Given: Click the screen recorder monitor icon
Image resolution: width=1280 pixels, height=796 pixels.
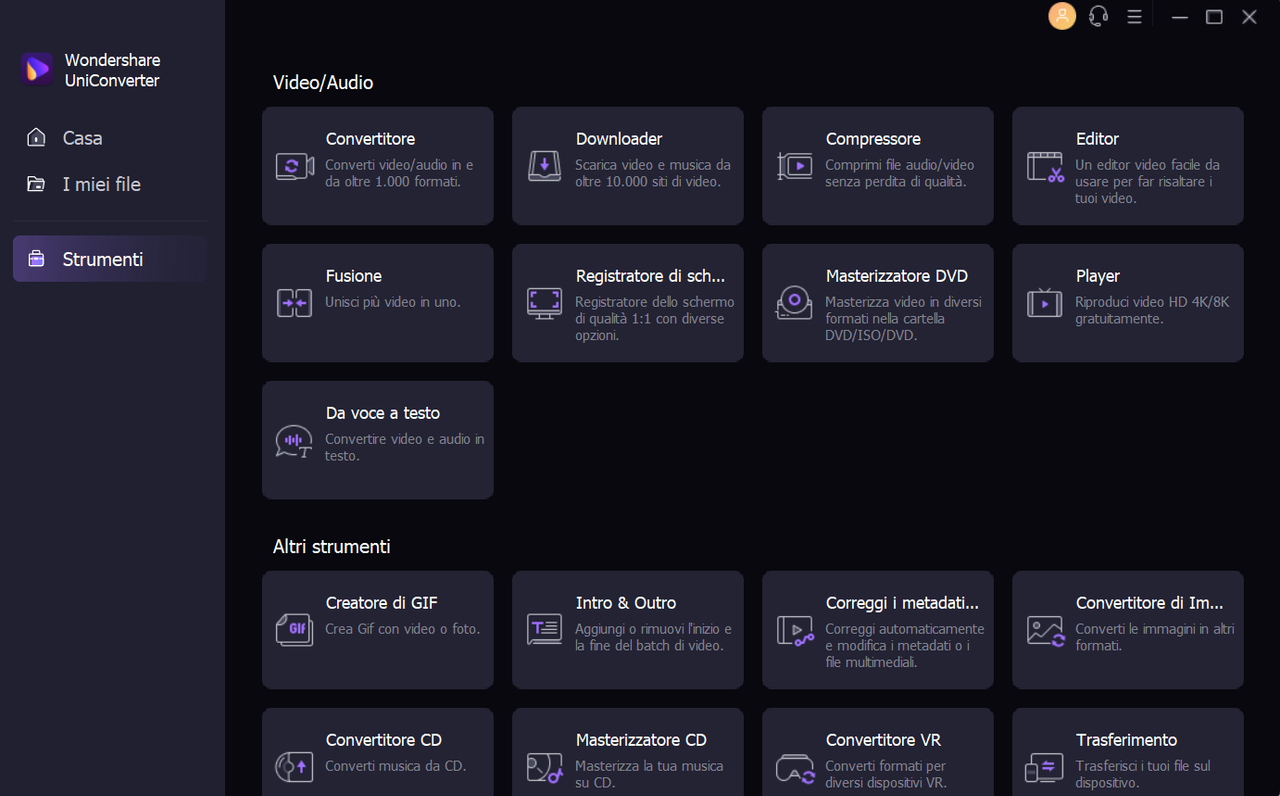Looking at the screenshot, I should [x=545, y=303].
